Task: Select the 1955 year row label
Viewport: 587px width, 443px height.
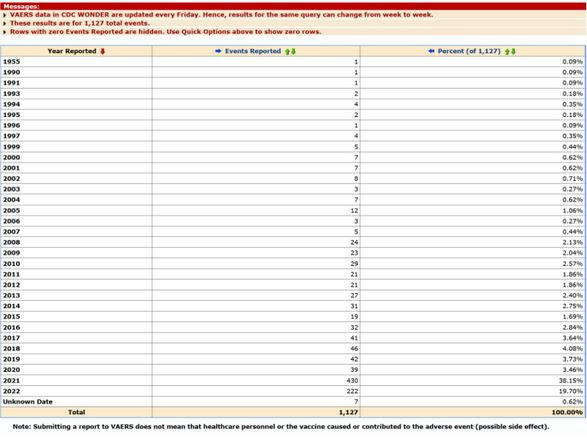Action: pos(12,62)
